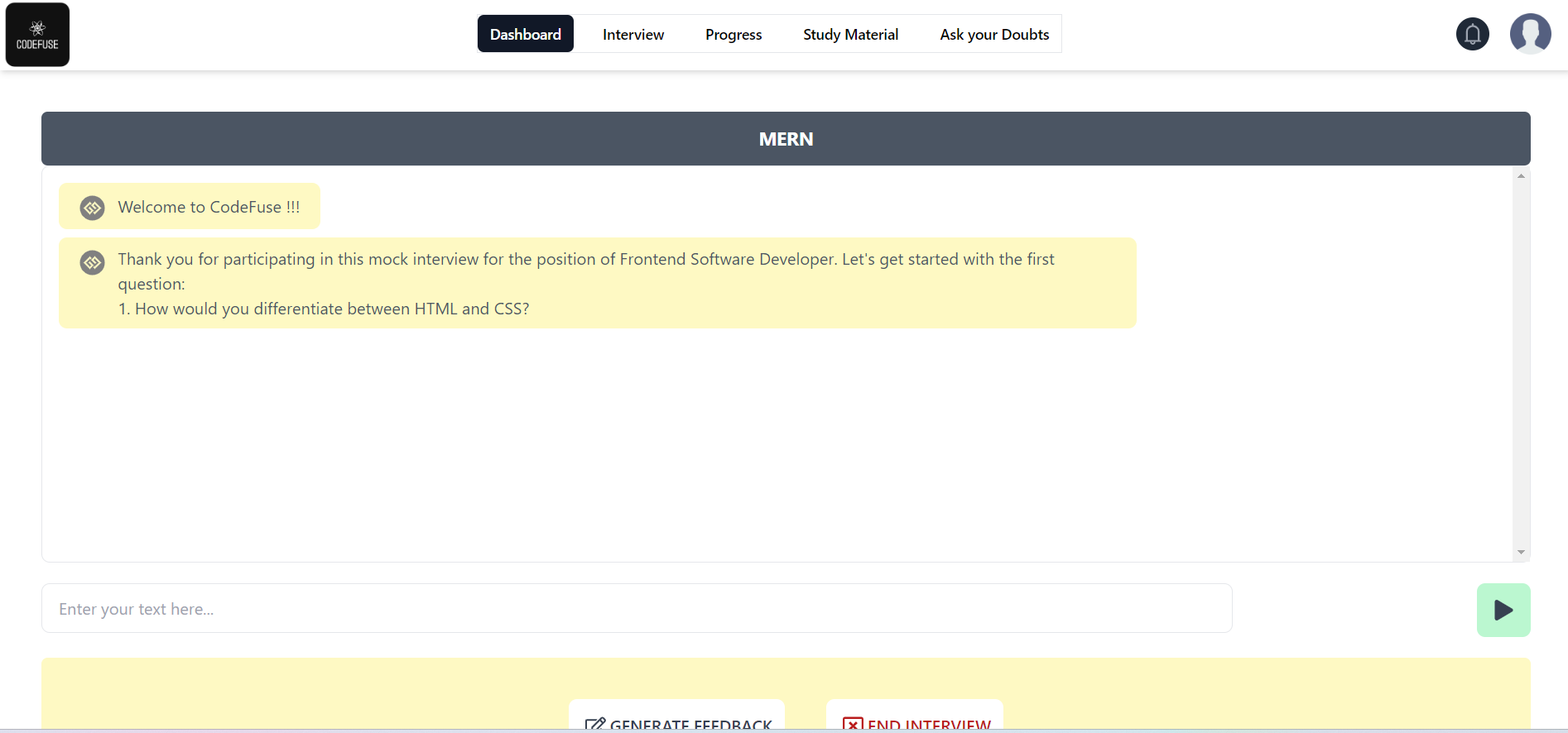Click the bot icon beside Welcome message

pos(92,208)
